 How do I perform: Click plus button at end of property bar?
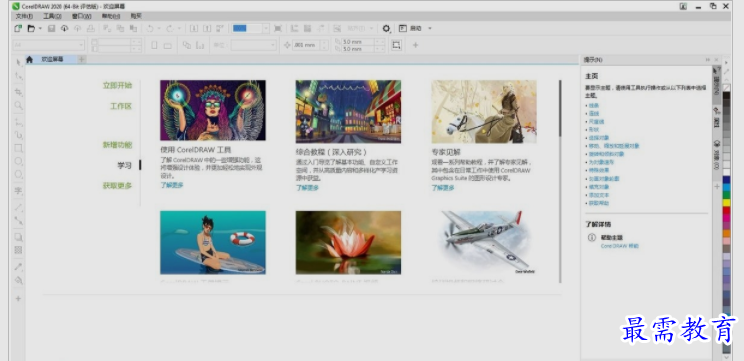point(415,45)
